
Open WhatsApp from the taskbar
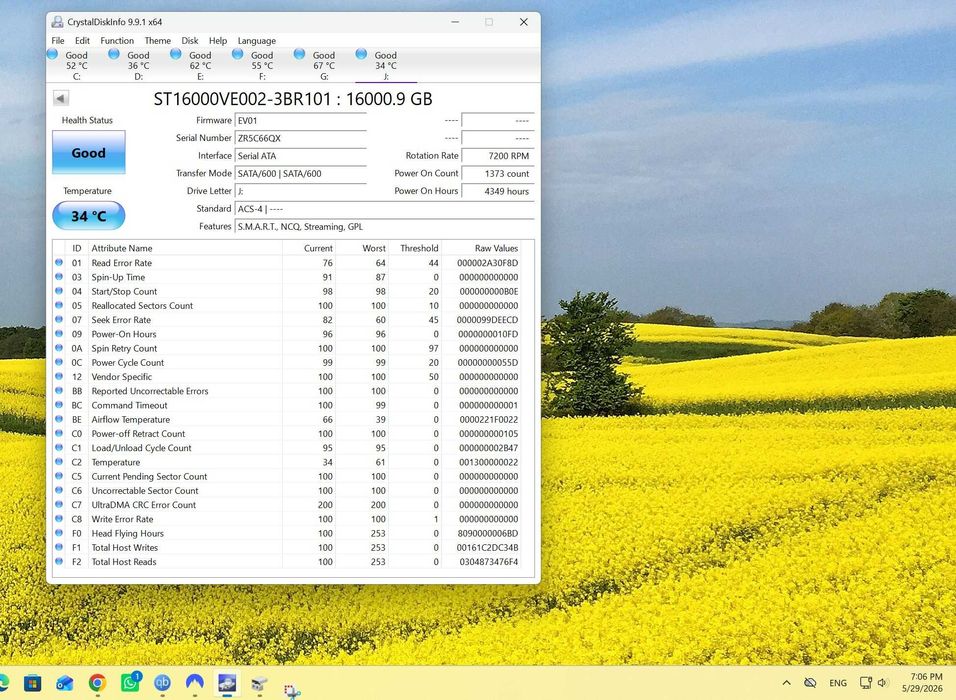click(130, 683)
